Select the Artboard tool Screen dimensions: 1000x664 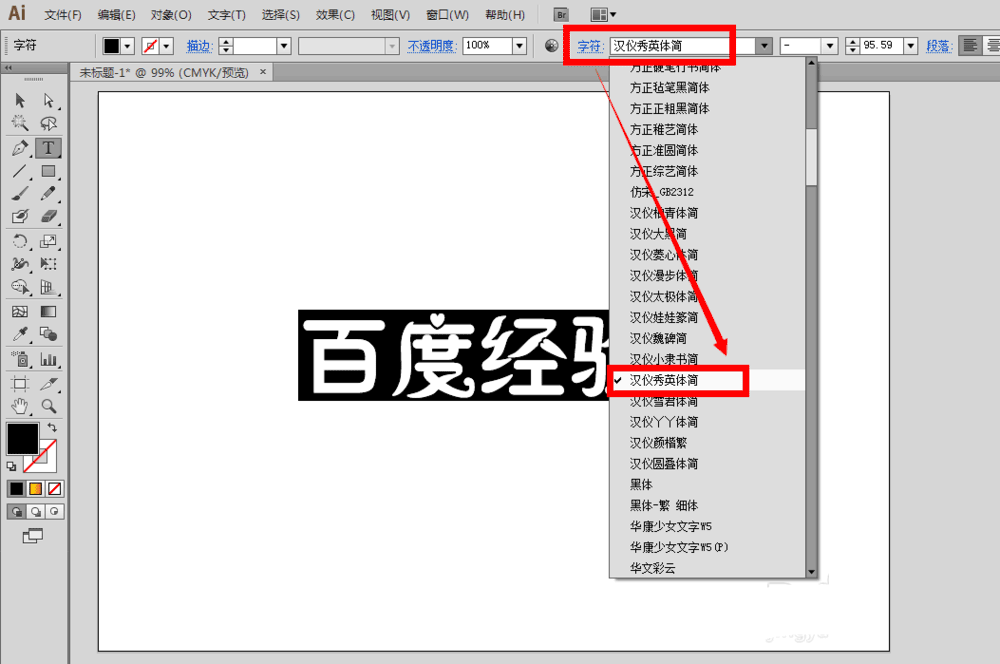pyautogui.click(x=20, y=383)
